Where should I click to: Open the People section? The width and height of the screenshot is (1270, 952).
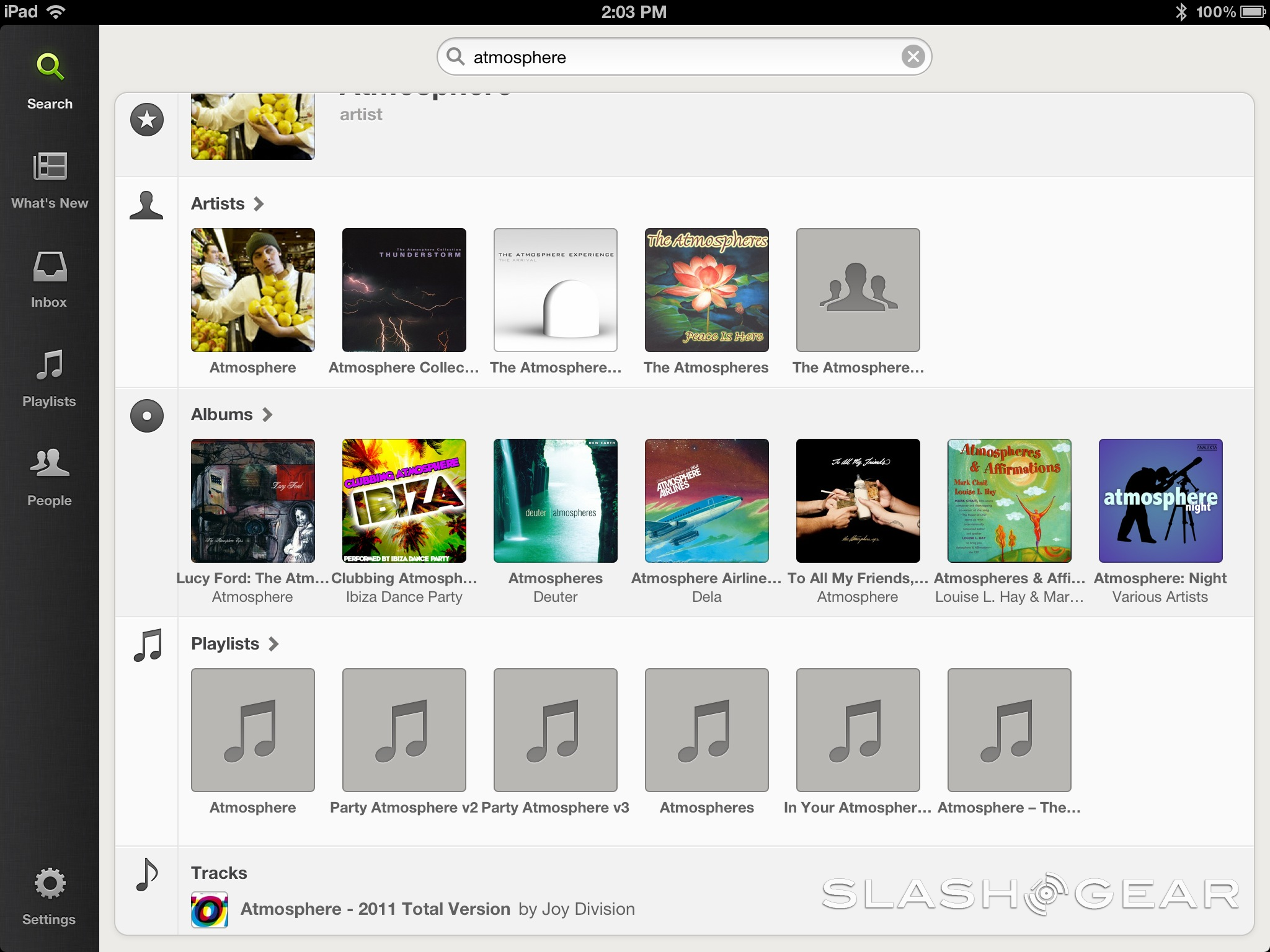tap(50, 477)
